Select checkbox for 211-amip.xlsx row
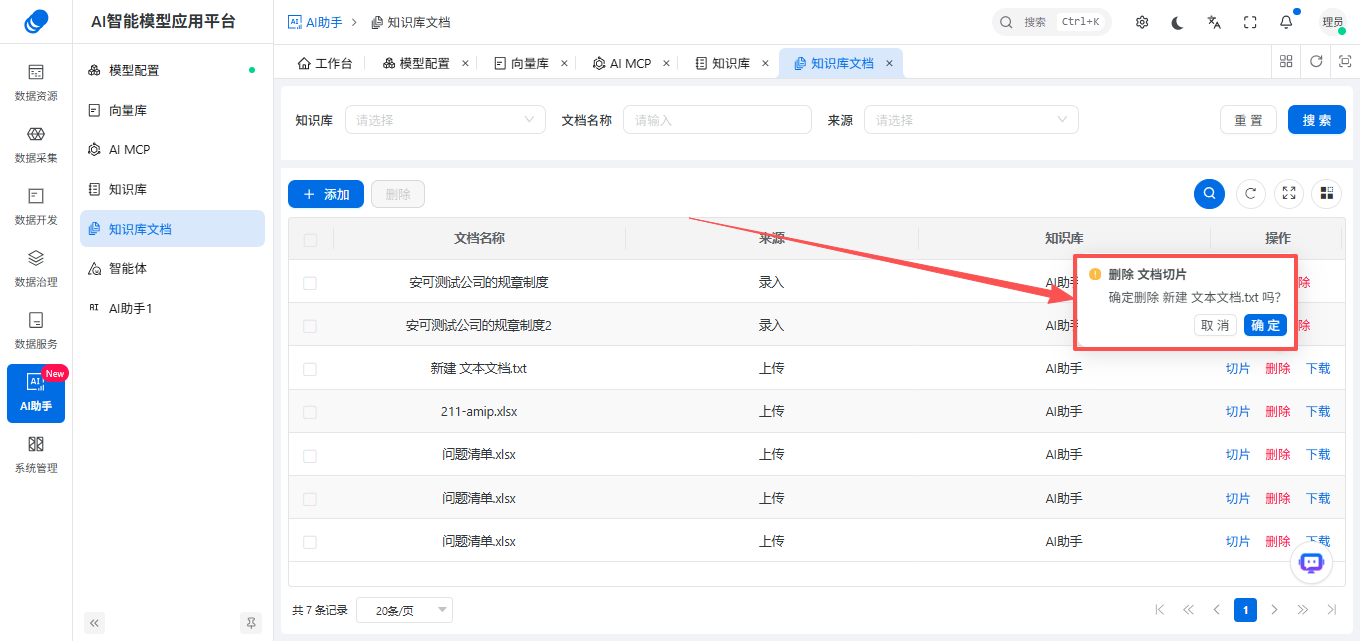This screenshot has height=641, width=1360. click(x=310, y=412)
